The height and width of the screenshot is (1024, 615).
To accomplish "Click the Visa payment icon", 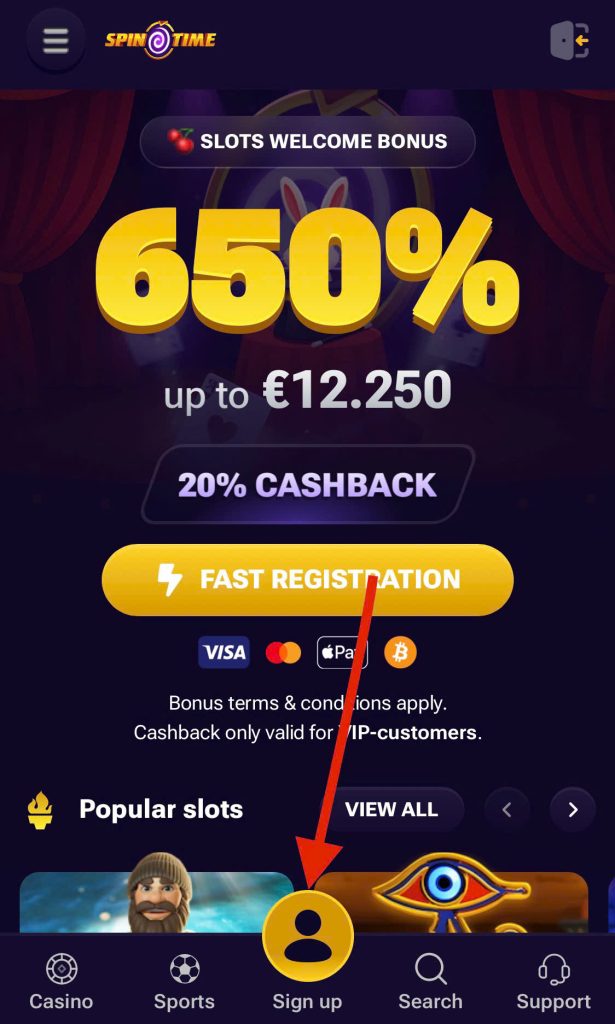I will pos(224,653).
